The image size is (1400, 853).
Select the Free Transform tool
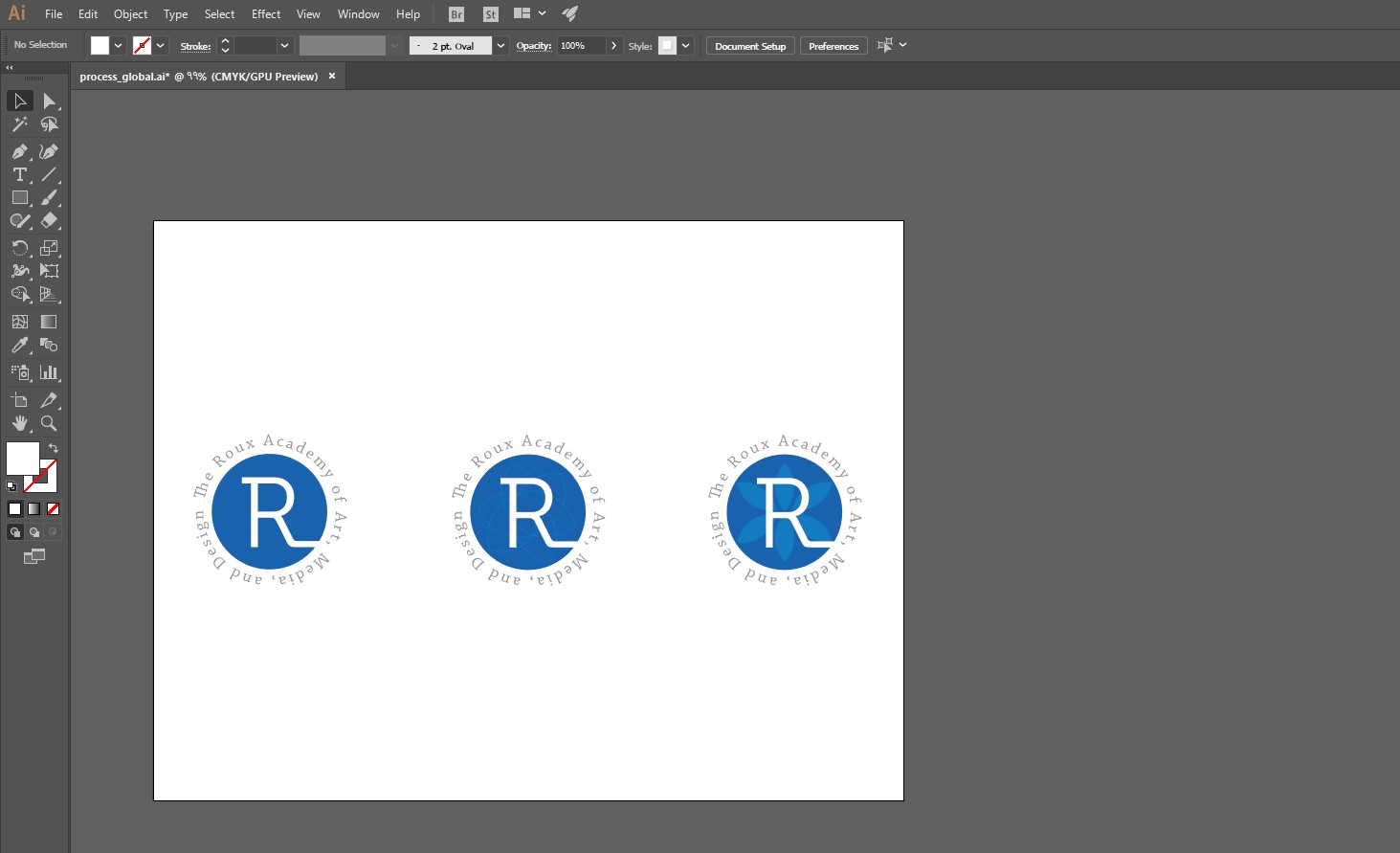pyautogui.click(x=50, y=271)
